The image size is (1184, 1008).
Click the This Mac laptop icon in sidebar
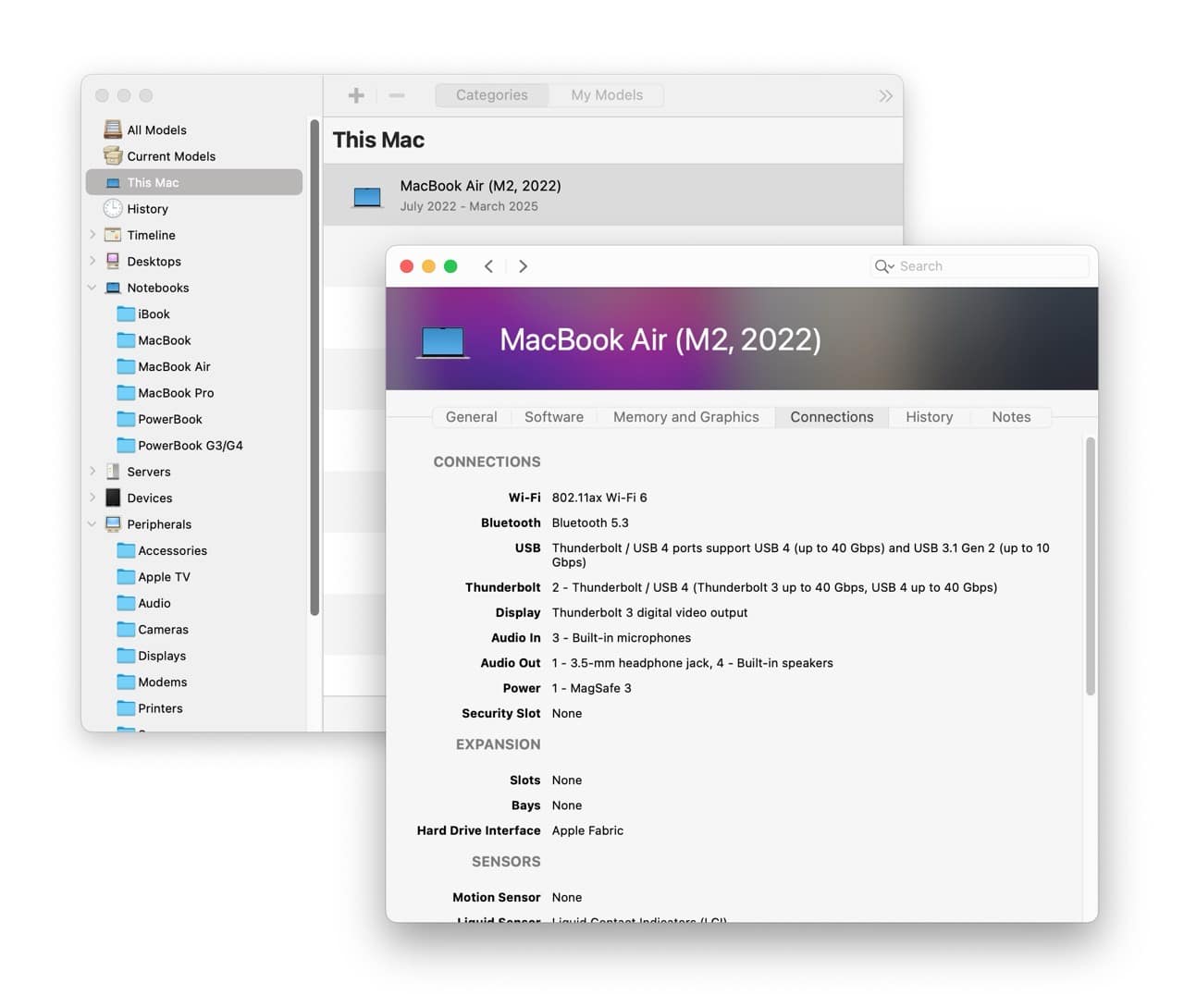click(x=113, y=183)
